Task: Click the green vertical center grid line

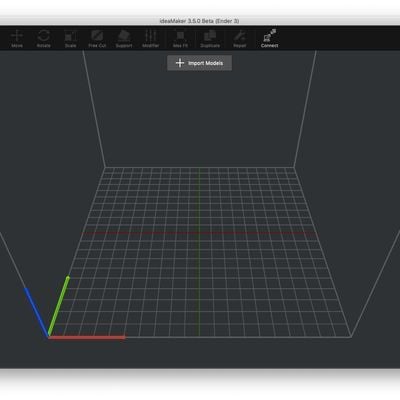Action: coord(199,252)
